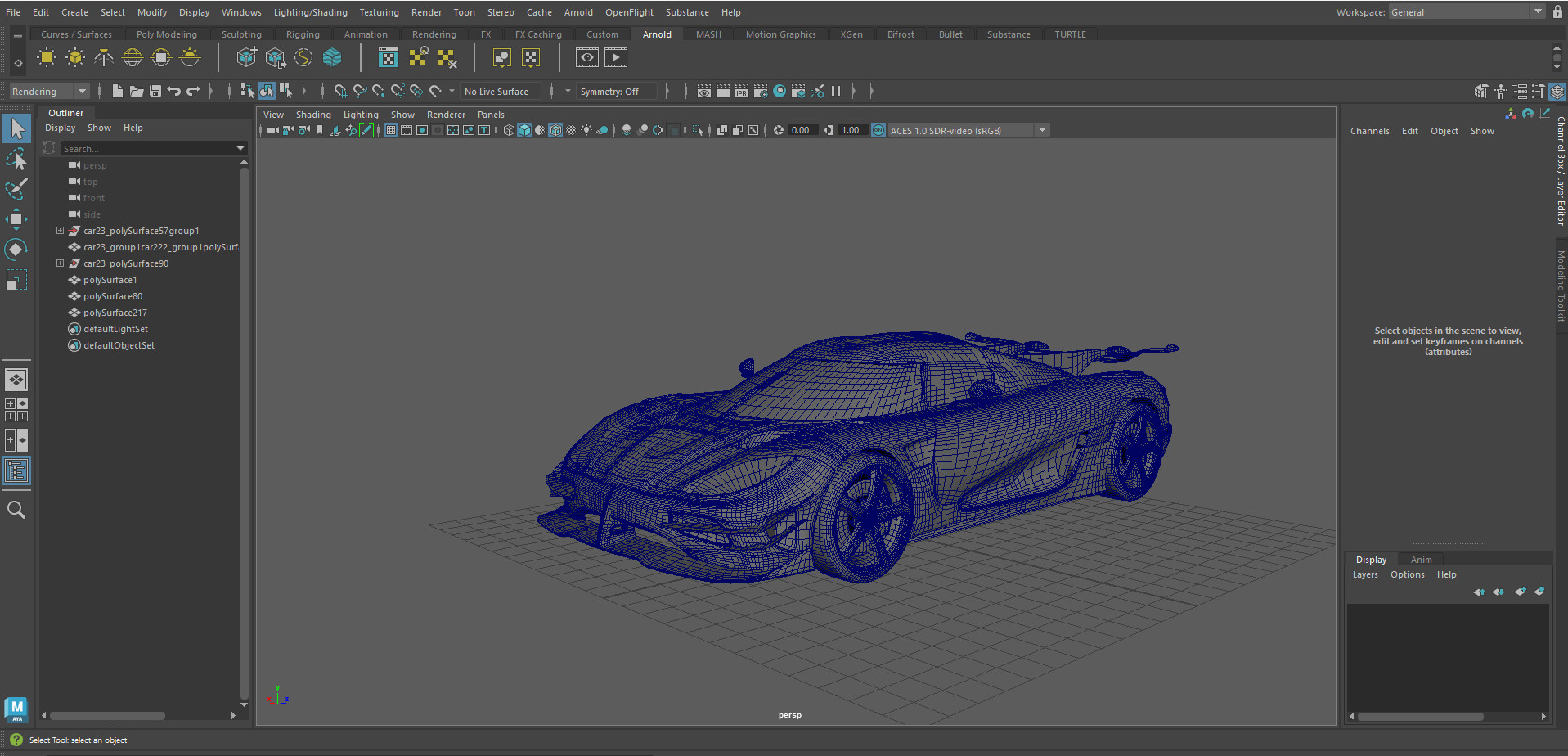Click the Symmetry: Off button
This screenshot has width=1568, height=756.
click(617, 91)
